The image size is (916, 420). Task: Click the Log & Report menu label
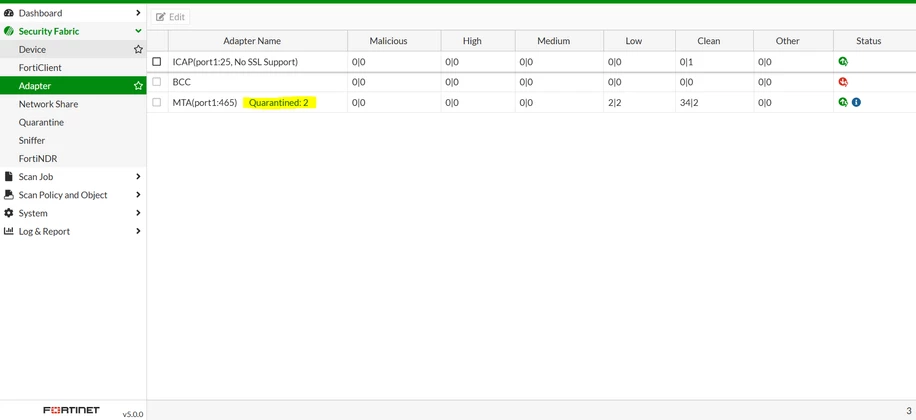[44, 231]
